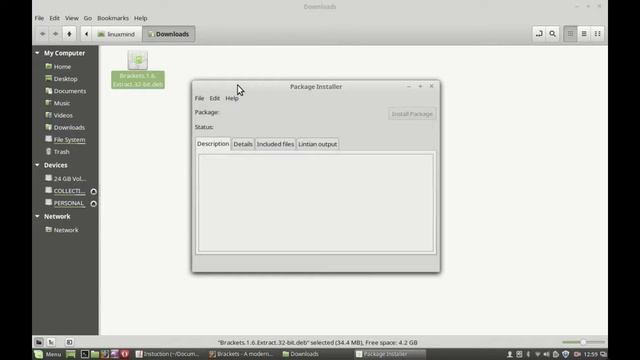This screenshot has width=640, height=360.
Task: Launch the file manager from the panel
Action: (x=95, y=354)
